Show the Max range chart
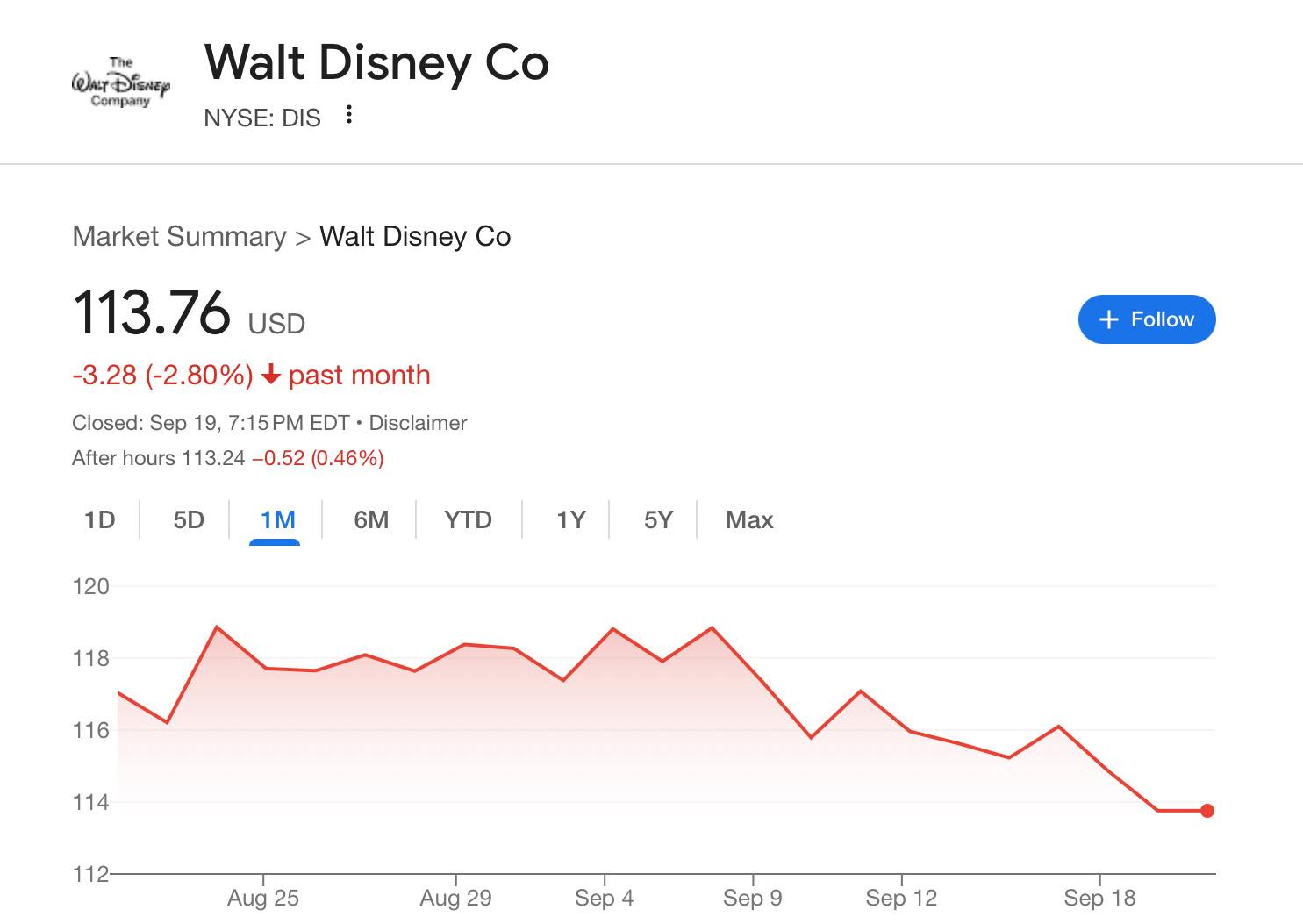This screenshot has width=1303, height=924. click(x=749, y=520)
